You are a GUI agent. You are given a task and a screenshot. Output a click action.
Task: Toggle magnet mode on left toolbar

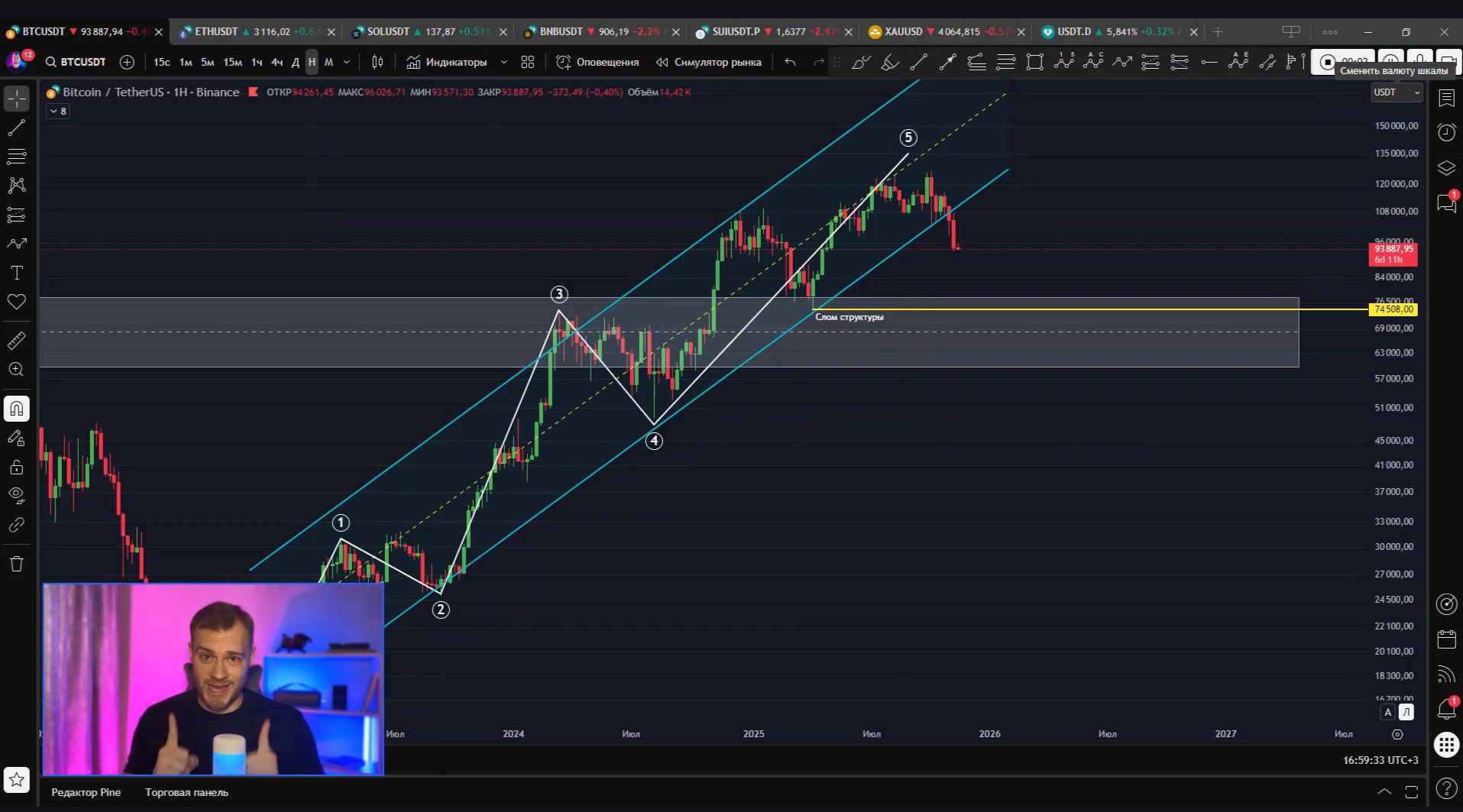(x=17, y=409)
